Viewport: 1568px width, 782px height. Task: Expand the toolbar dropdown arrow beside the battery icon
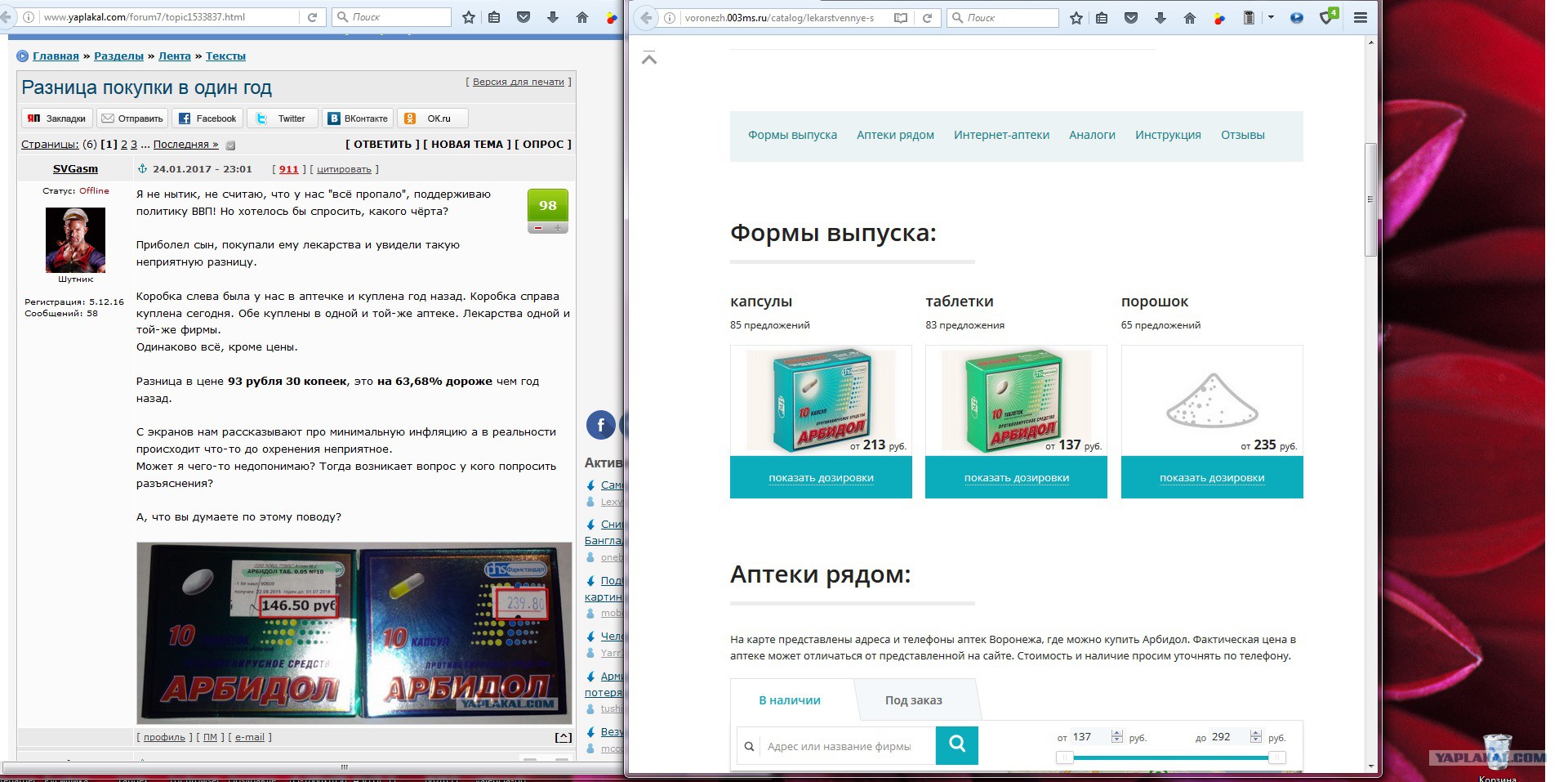1271,17
